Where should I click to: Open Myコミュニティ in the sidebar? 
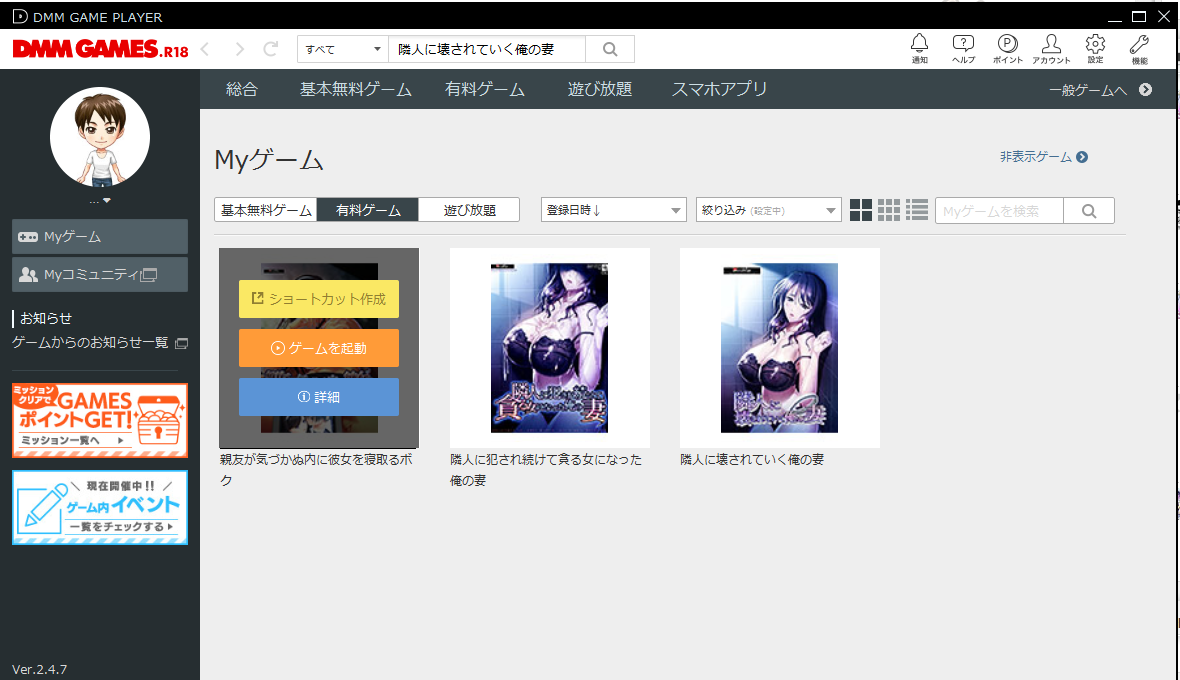point(100,275)
